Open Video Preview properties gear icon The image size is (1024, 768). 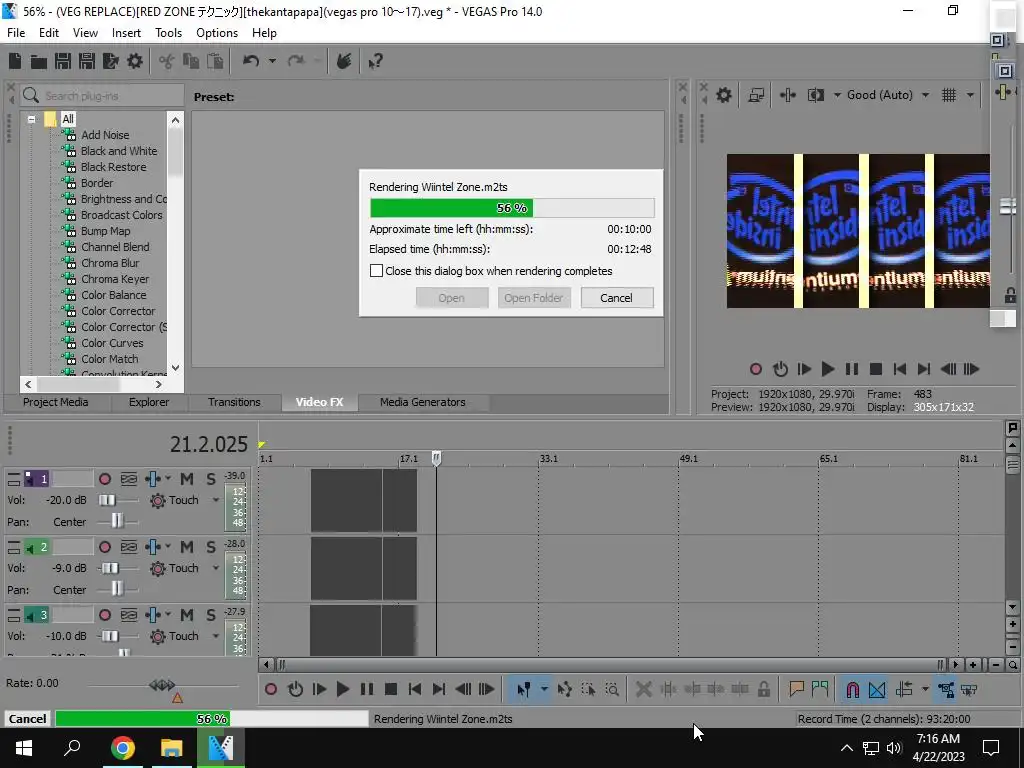click(724, 95)
